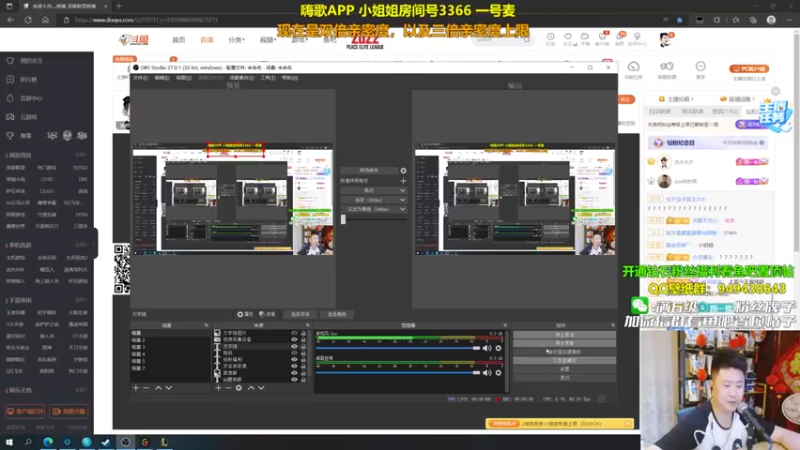Toggle visibility of fifth source row
The image size is (800, 450).
tap(294, 359)
